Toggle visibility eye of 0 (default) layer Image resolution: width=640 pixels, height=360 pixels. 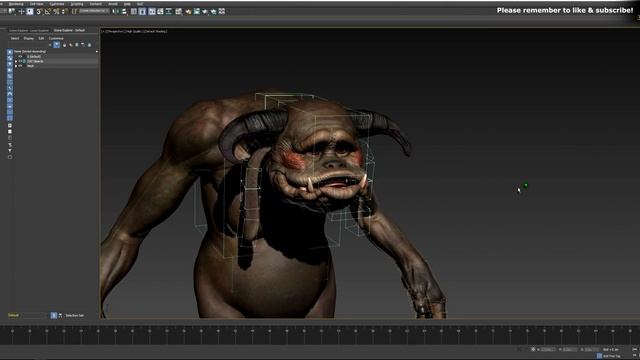pos(20,56)
